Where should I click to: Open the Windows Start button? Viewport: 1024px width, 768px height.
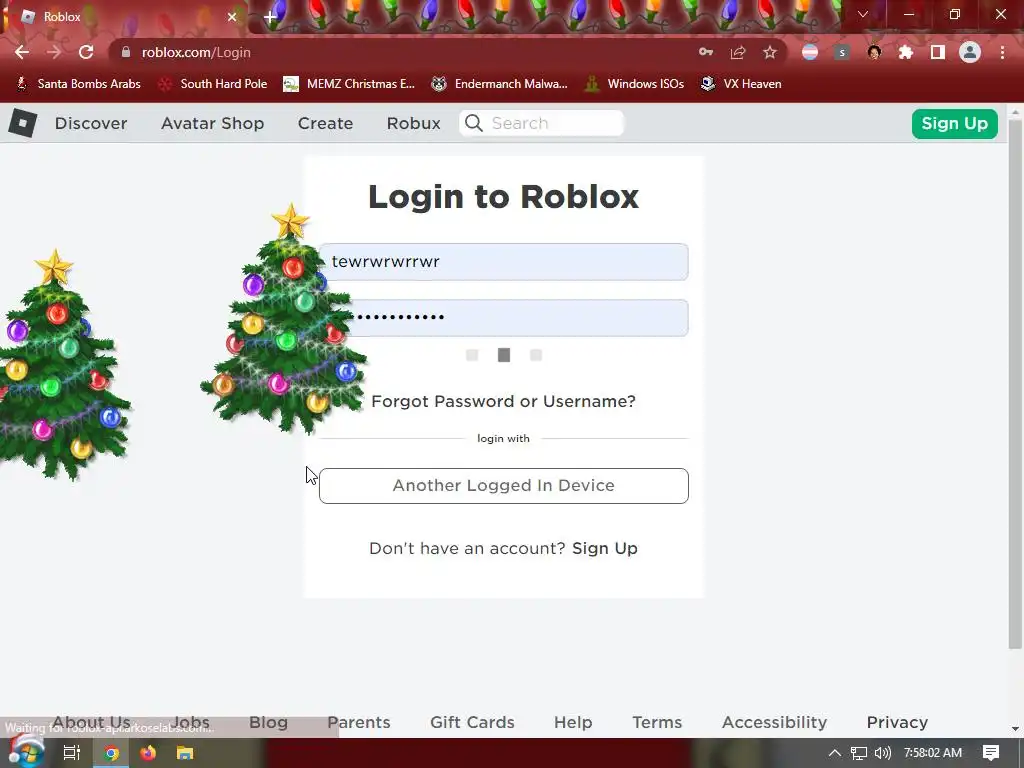pyautogui.click(x=25, y=752)
